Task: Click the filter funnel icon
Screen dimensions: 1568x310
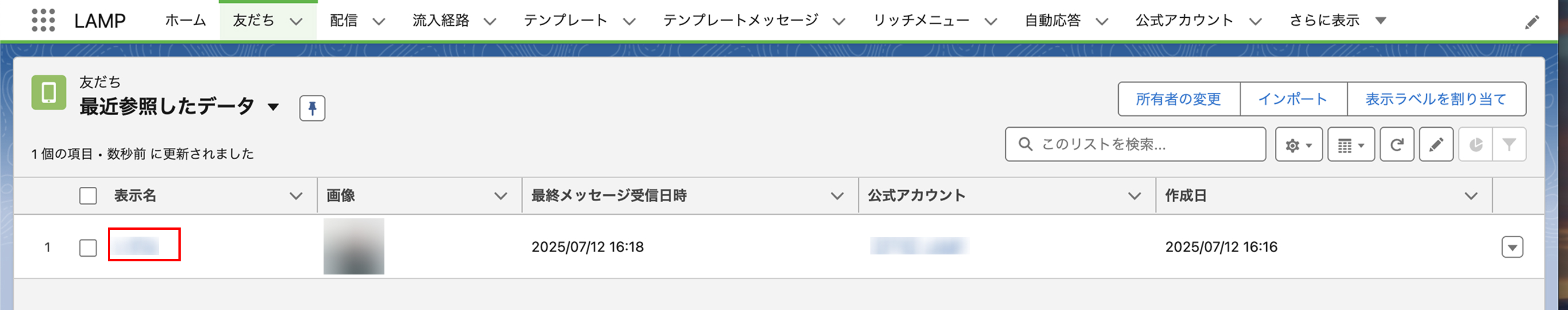Action: click(1509, 144)
